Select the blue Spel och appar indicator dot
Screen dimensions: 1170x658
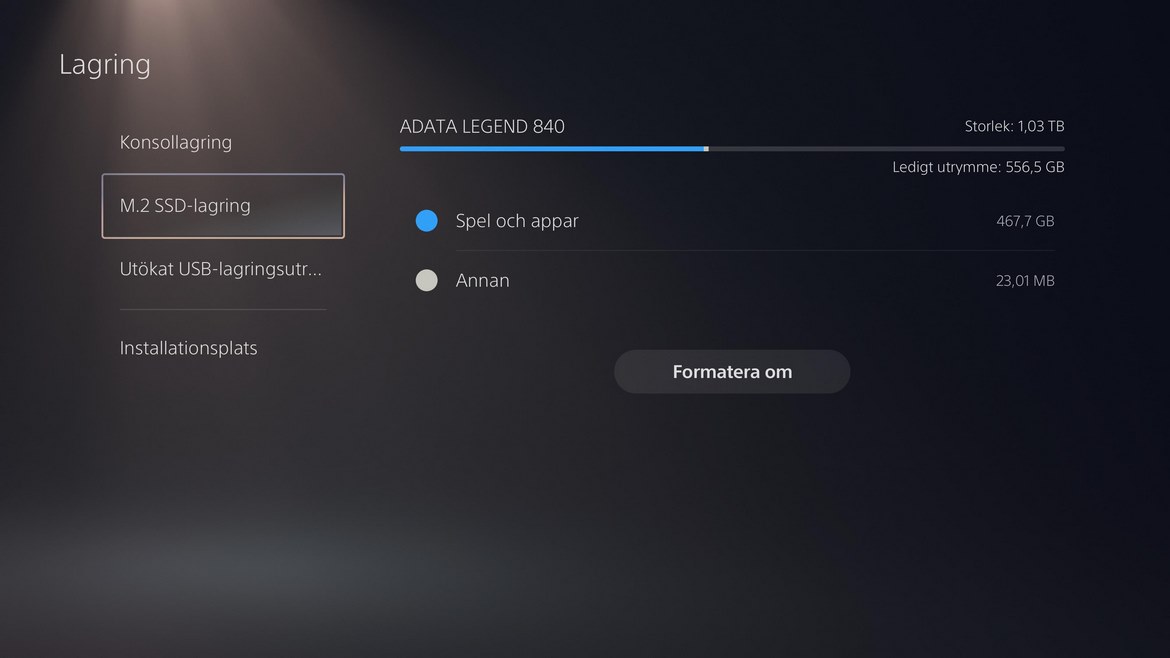pyautogui.click(x=427, y=221)
